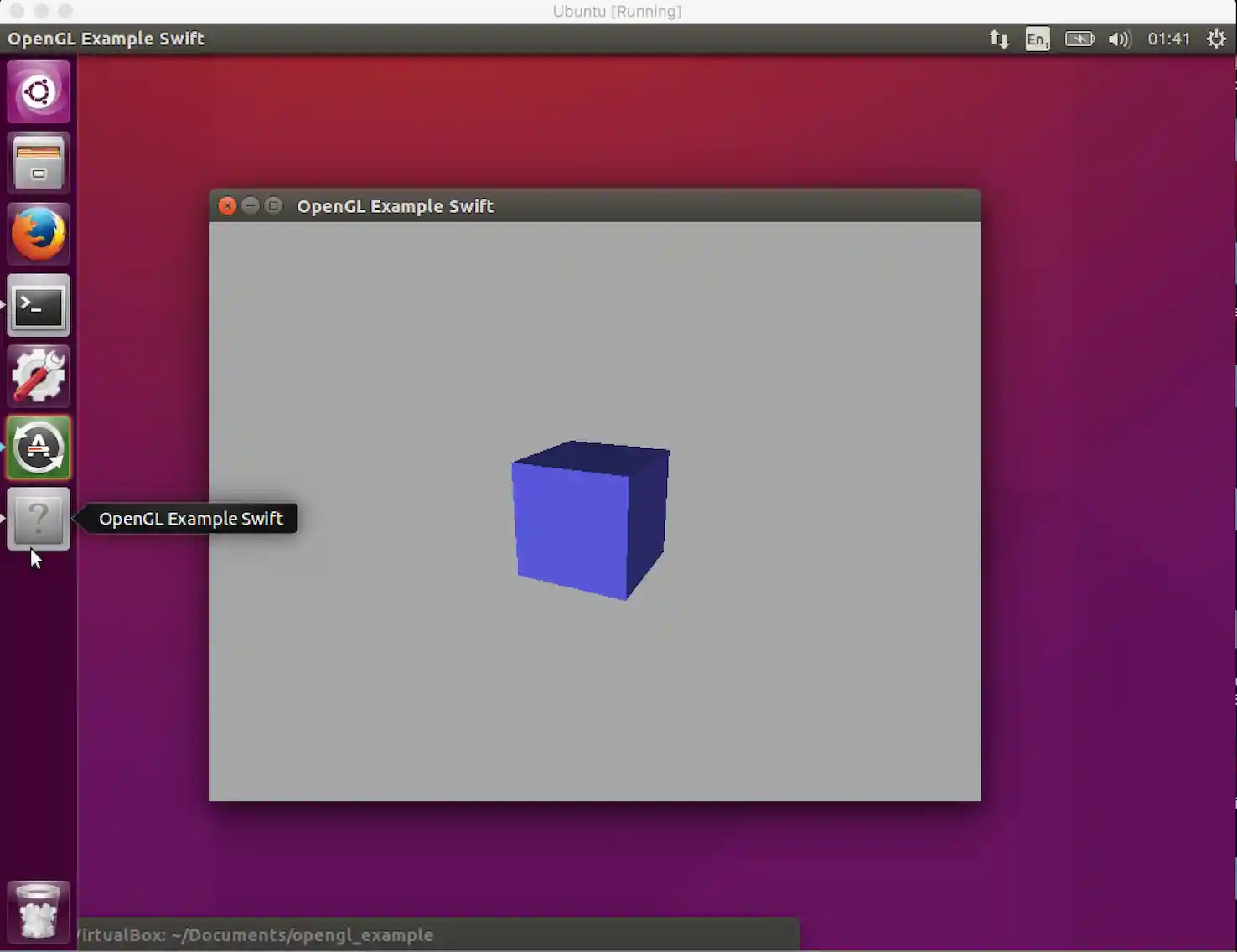Expand the En keyboard input source menu

(x=1037, y=39)
